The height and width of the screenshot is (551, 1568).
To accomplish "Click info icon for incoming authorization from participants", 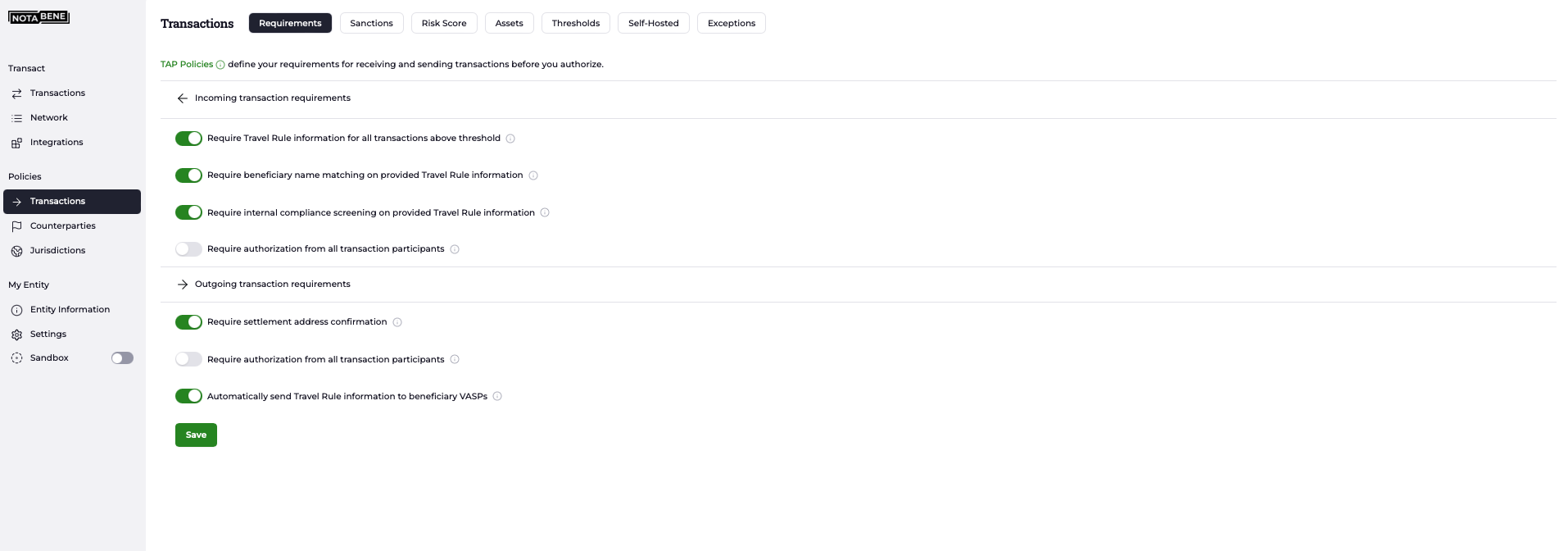I will [x=455, y=249].
